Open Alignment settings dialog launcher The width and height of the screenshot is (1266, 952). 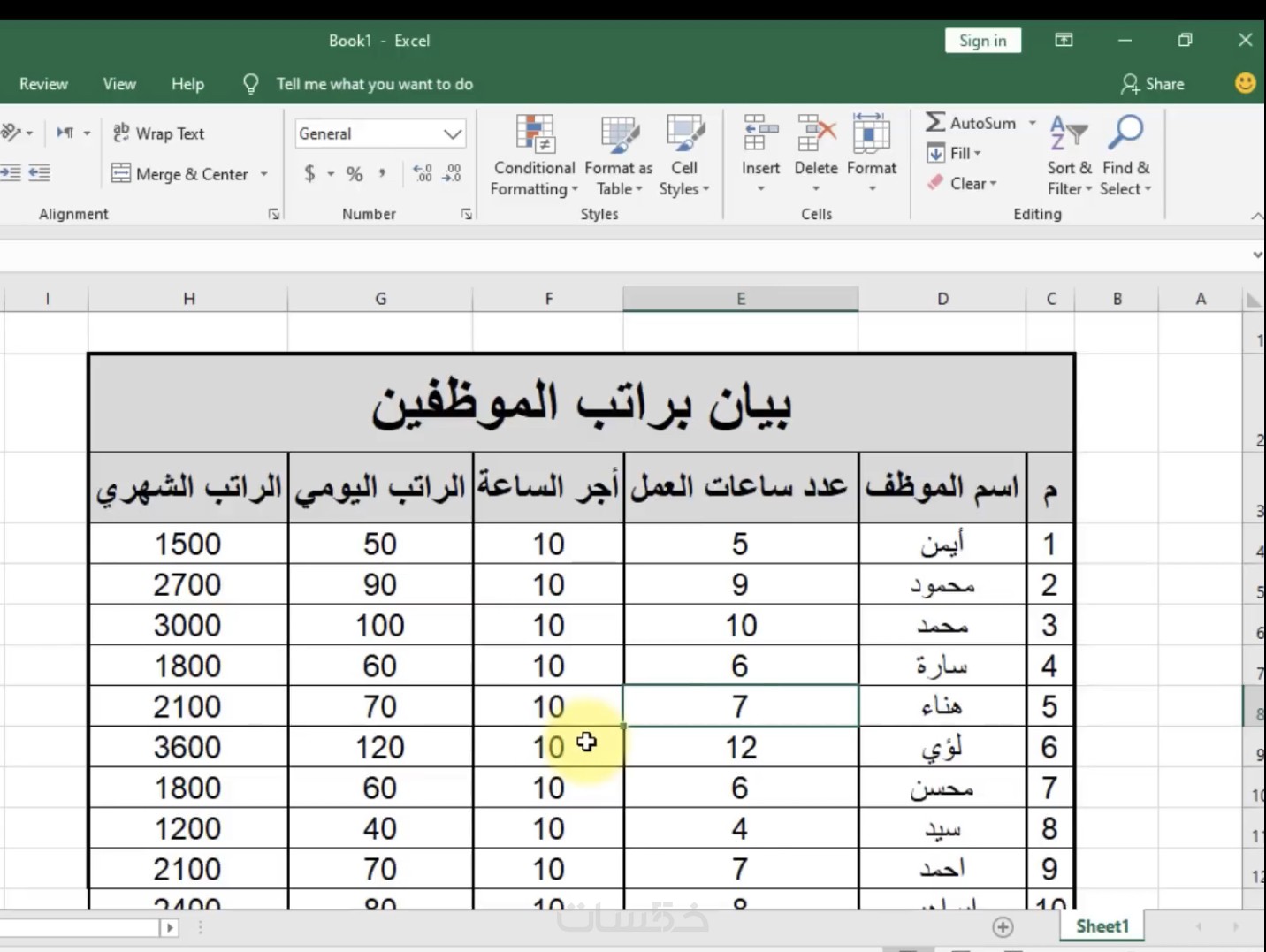(x=274, y=214)
